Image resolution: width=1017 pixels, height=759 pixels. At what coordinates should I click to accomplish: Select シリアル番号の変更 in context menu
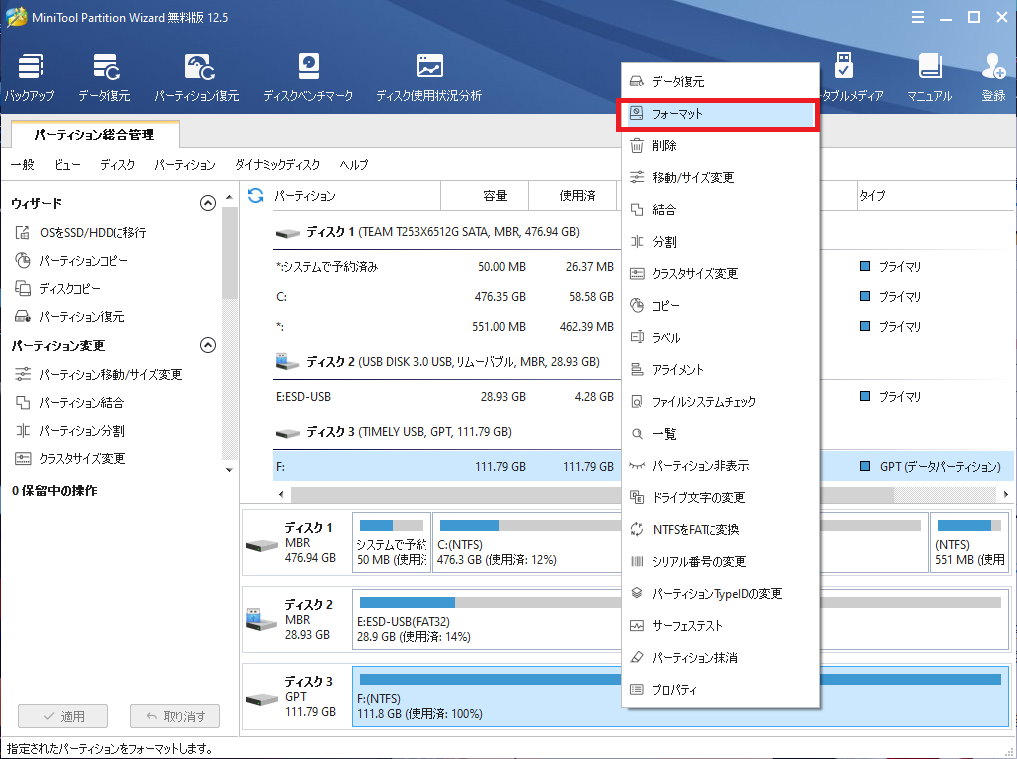tap(720, 562)
